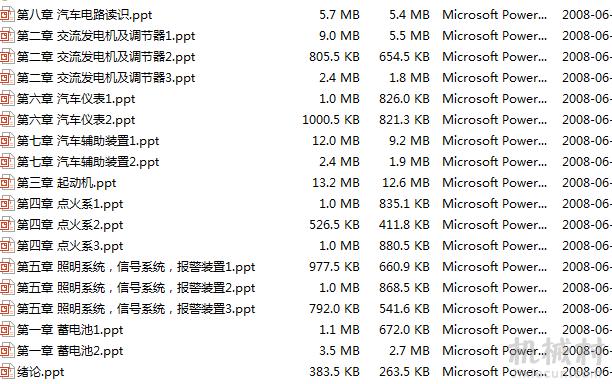This screenshot has width=612, height=384.
Task: Click file name 第六章 汽车仪表2.ppt
Action: [76, 120]
